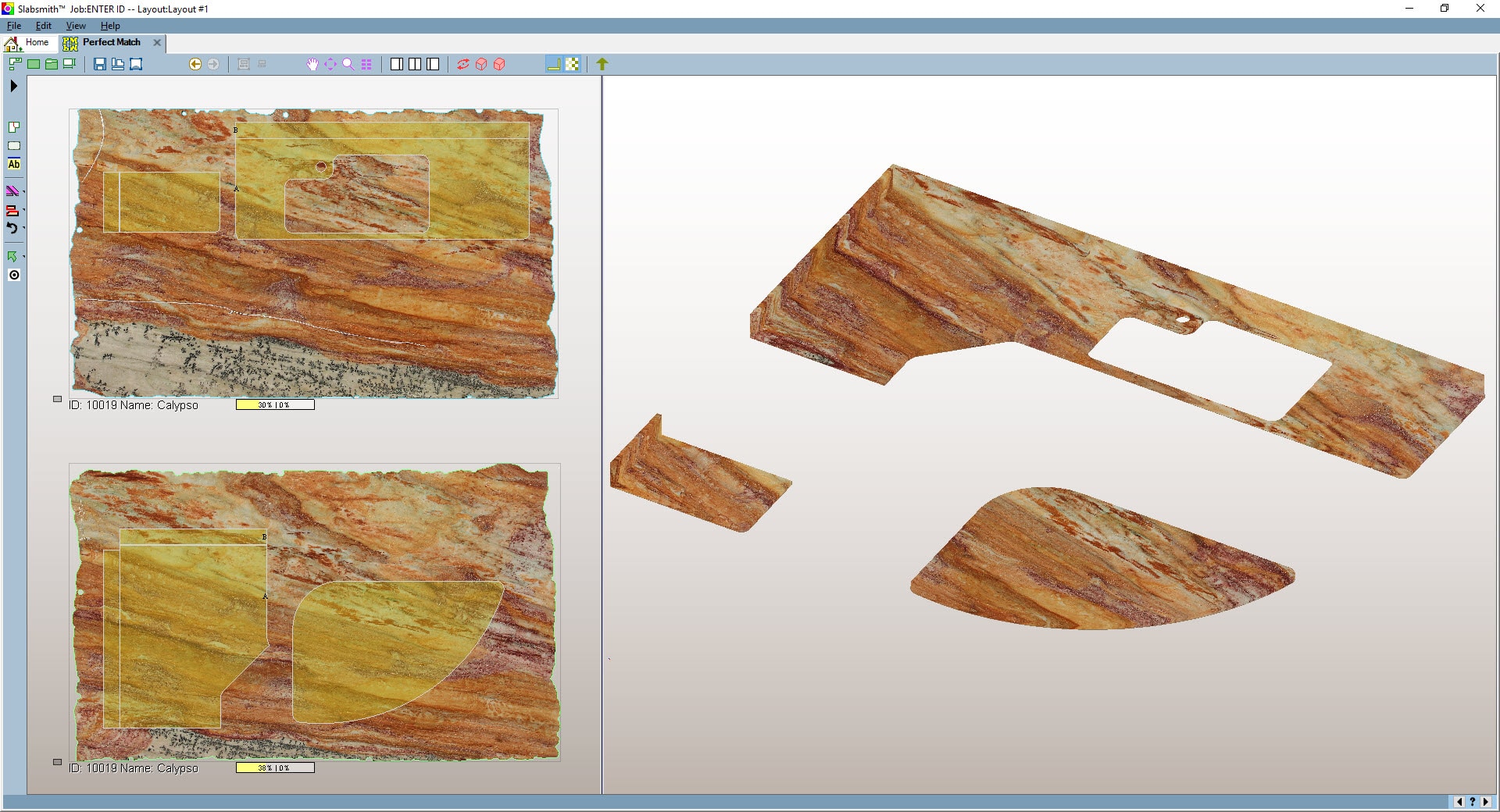
Task: Open the dropdown next to the pink pen tool
Action: click(23, 193)
